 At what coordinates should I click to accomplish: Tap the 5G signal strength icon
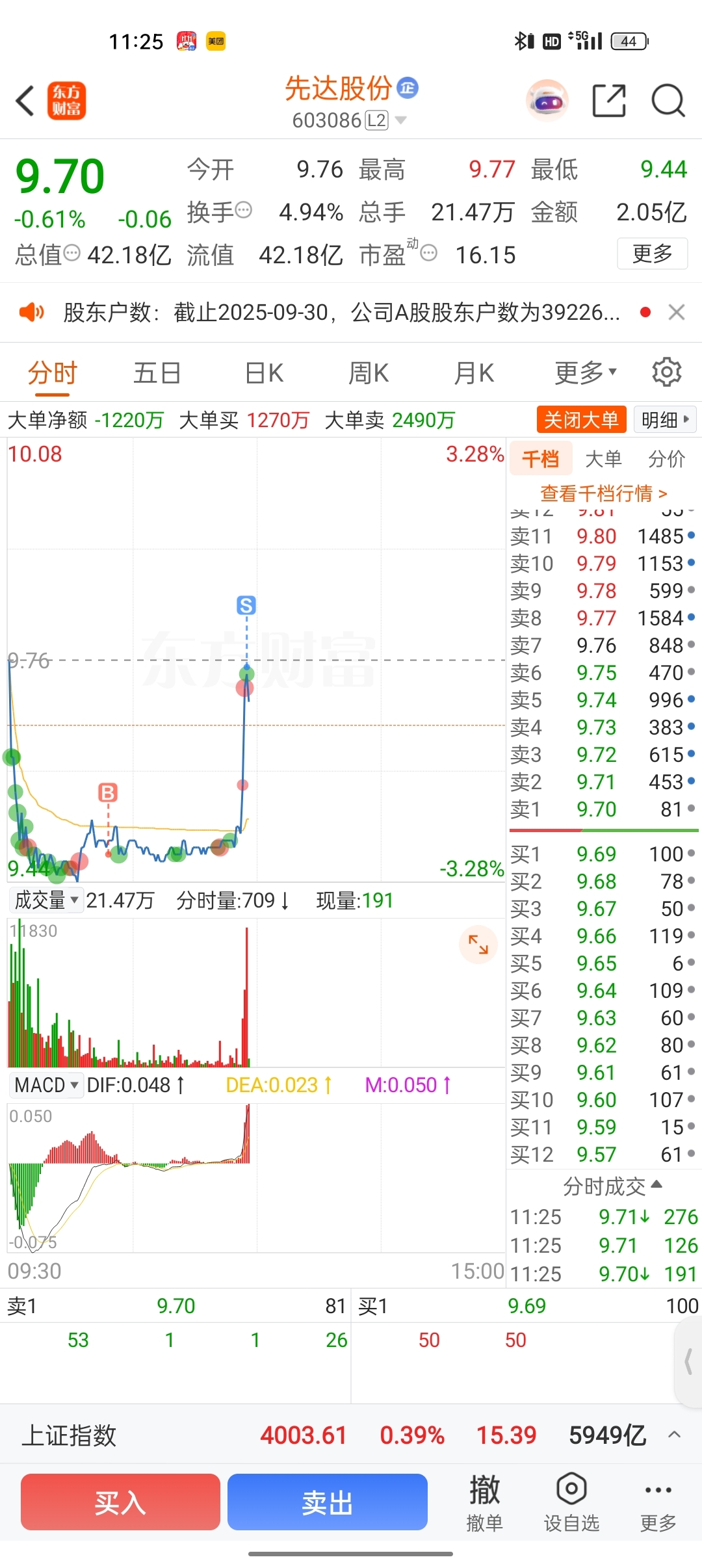point(585,40)
